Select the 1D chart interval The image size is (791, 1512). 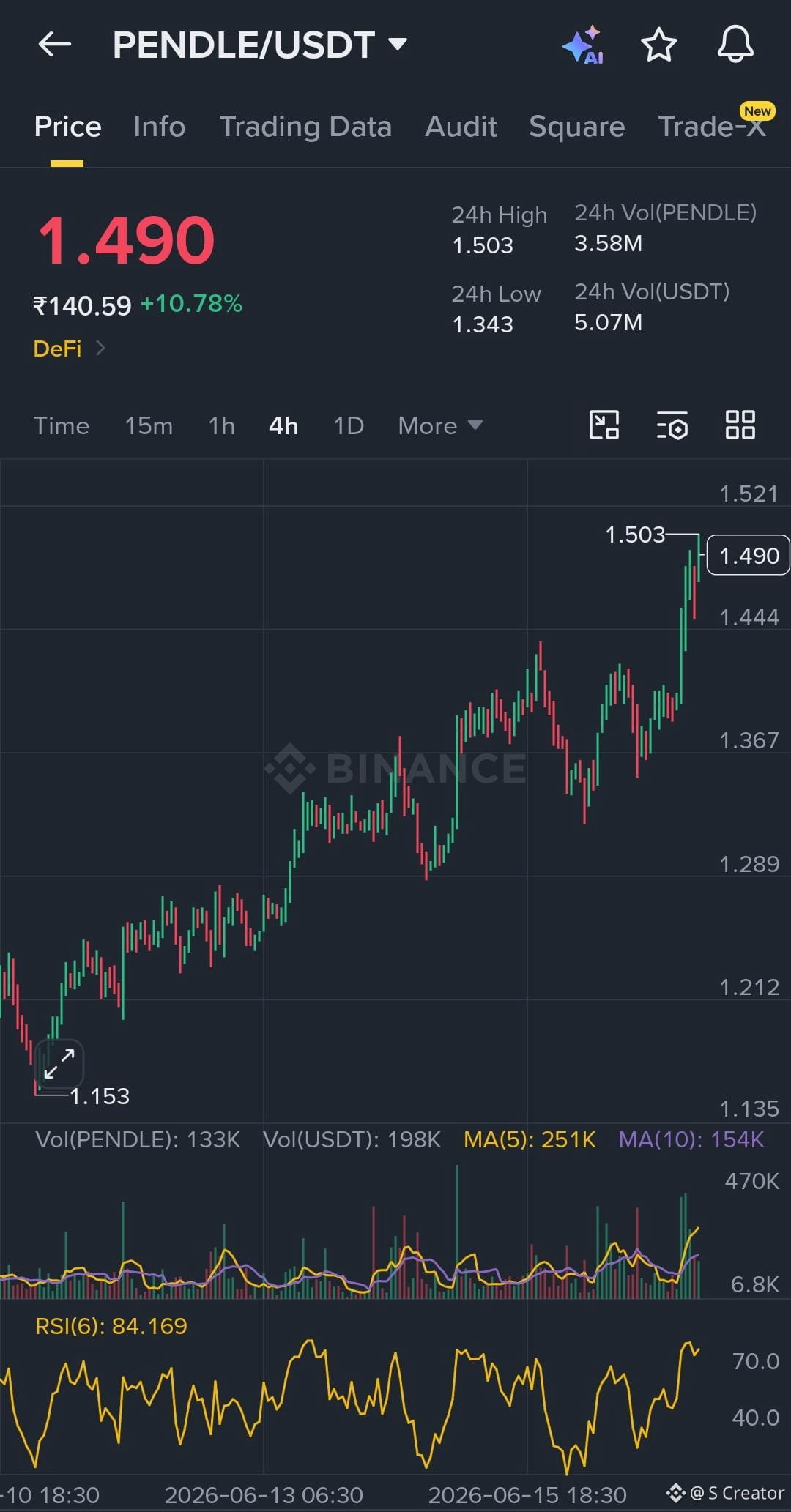(x=349, y=425)
